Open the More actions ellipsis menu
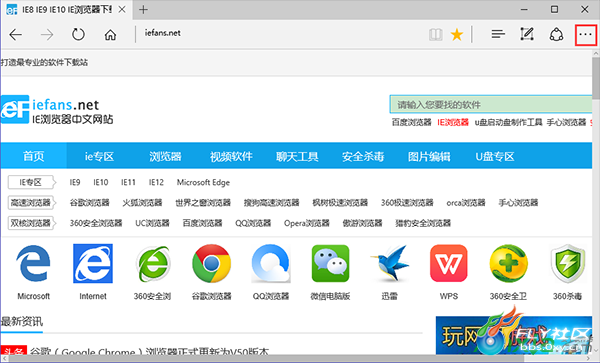 click(585, 35)
